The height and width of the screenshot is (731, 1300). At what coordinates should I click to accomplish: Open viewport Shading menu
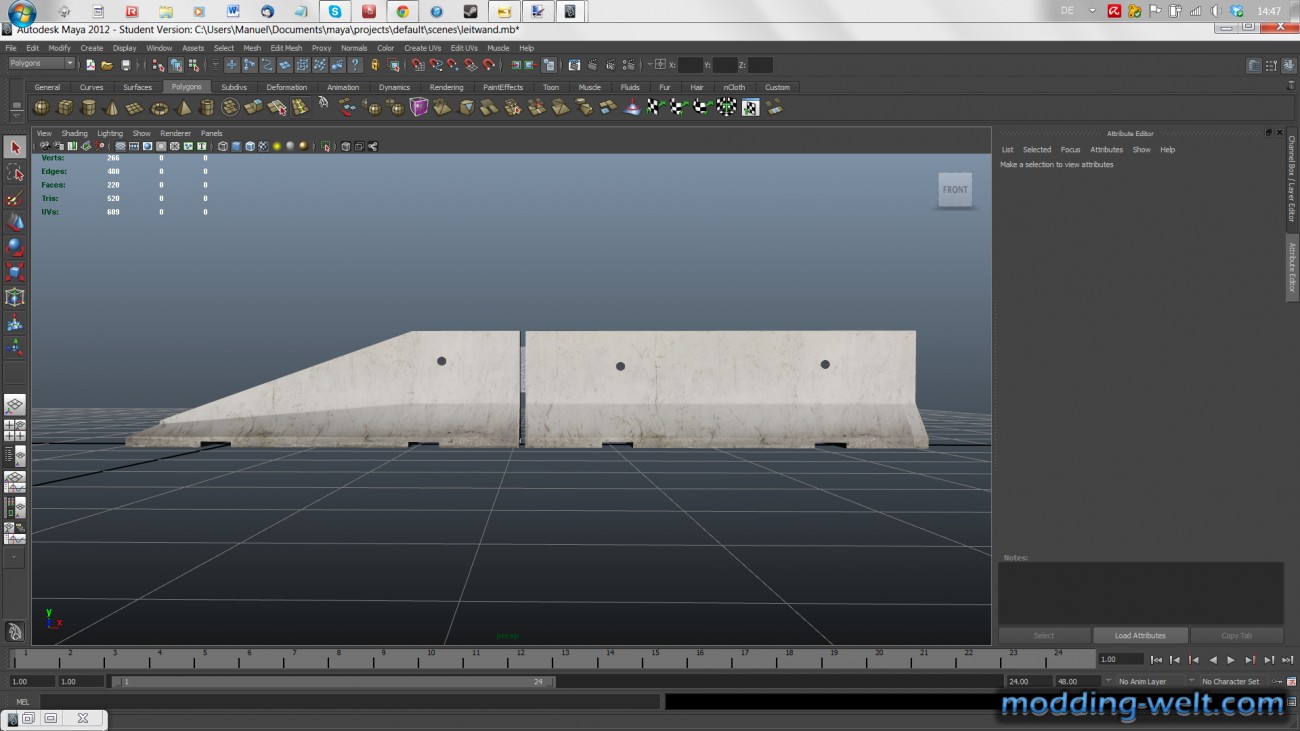tap(74, 133)
